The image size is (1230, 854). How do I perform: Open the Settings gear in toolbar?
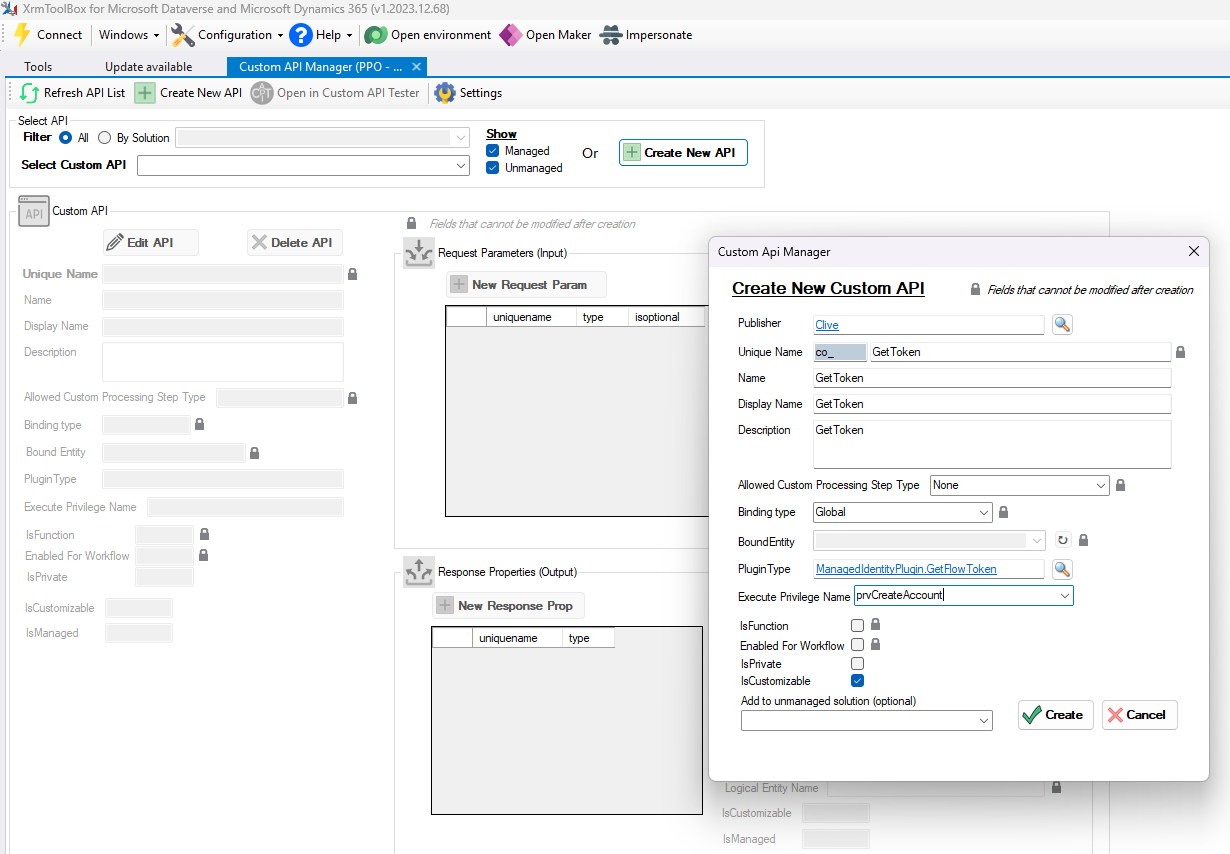pyautogui.click(x=444, y=93)
